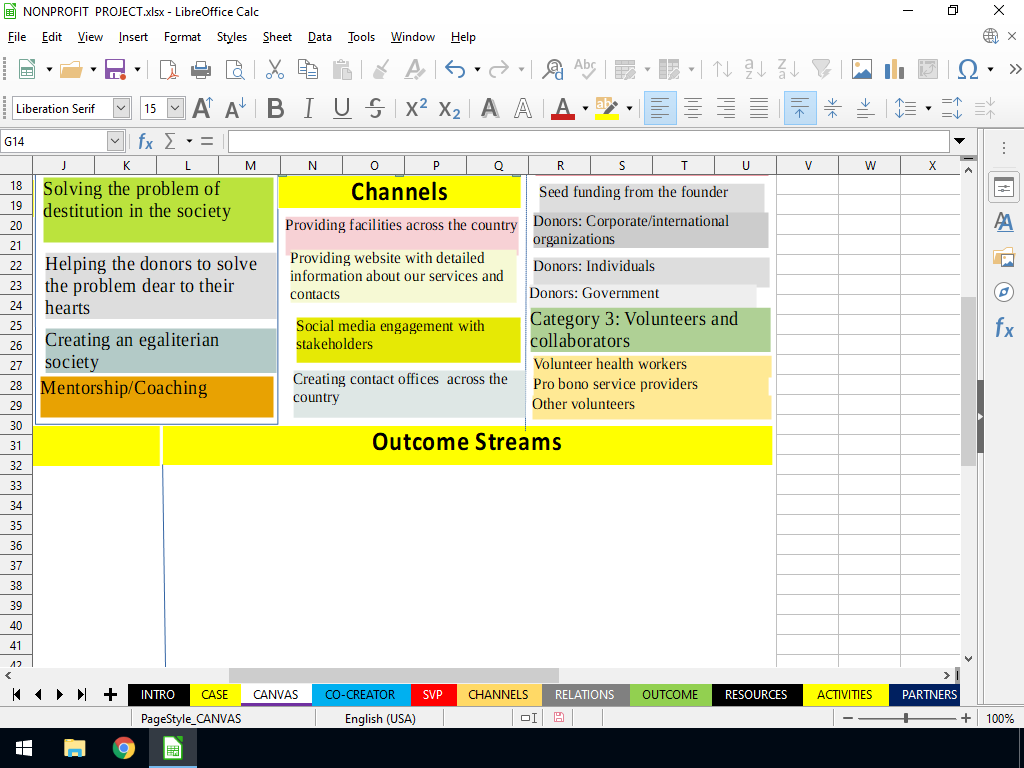The height and width of the screenshot is (768, 1024).
Task: Open the sidebar Gallery panel
Action: point(1004,257)
